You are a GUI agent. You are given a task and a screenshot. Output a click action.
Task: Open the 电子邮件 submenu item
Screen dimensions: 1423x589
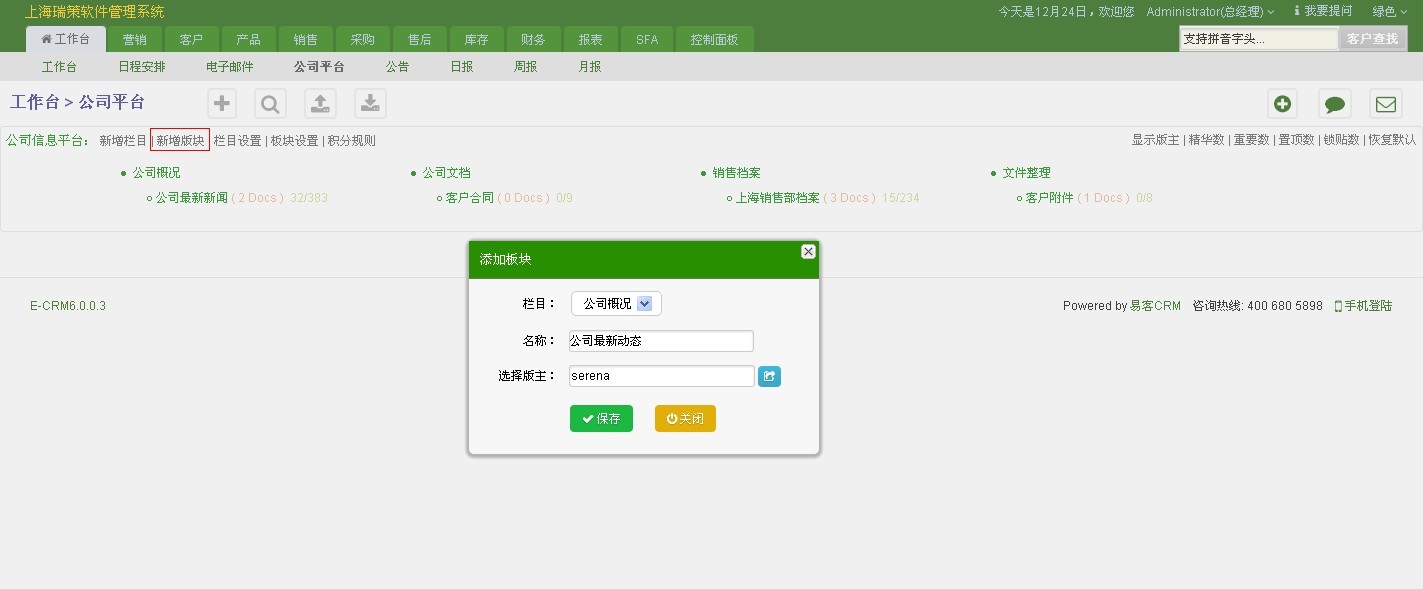[x=229, y=67]
